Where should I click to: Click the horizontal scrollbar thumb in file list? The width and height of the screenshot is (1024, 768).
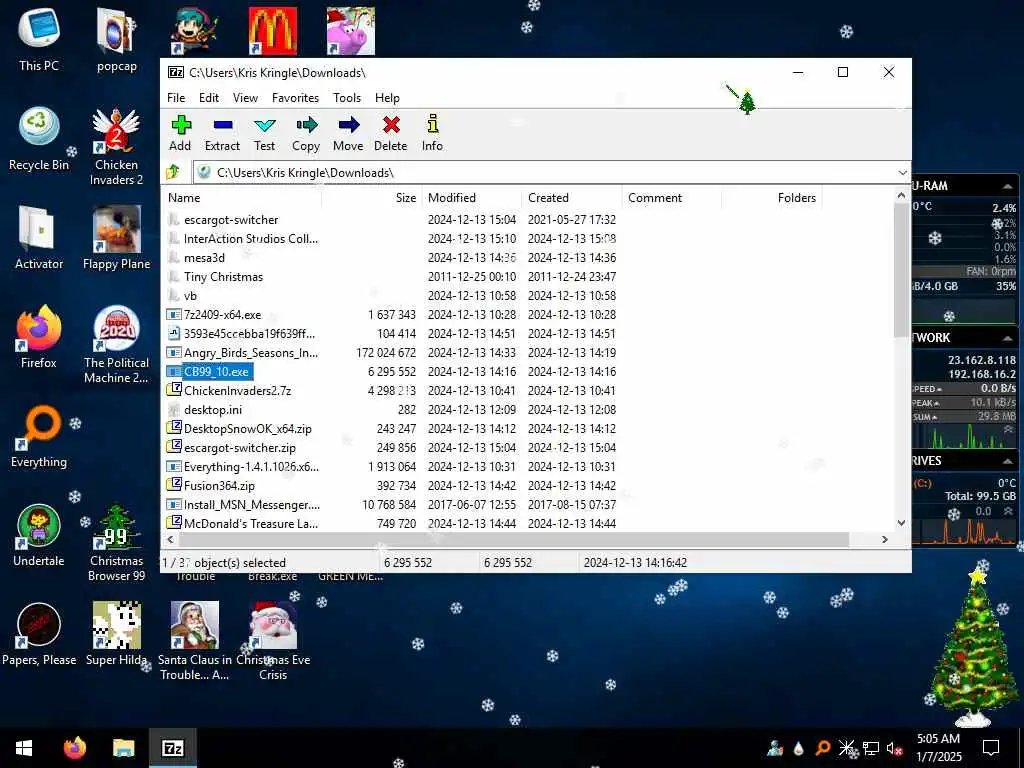(514, 539)
